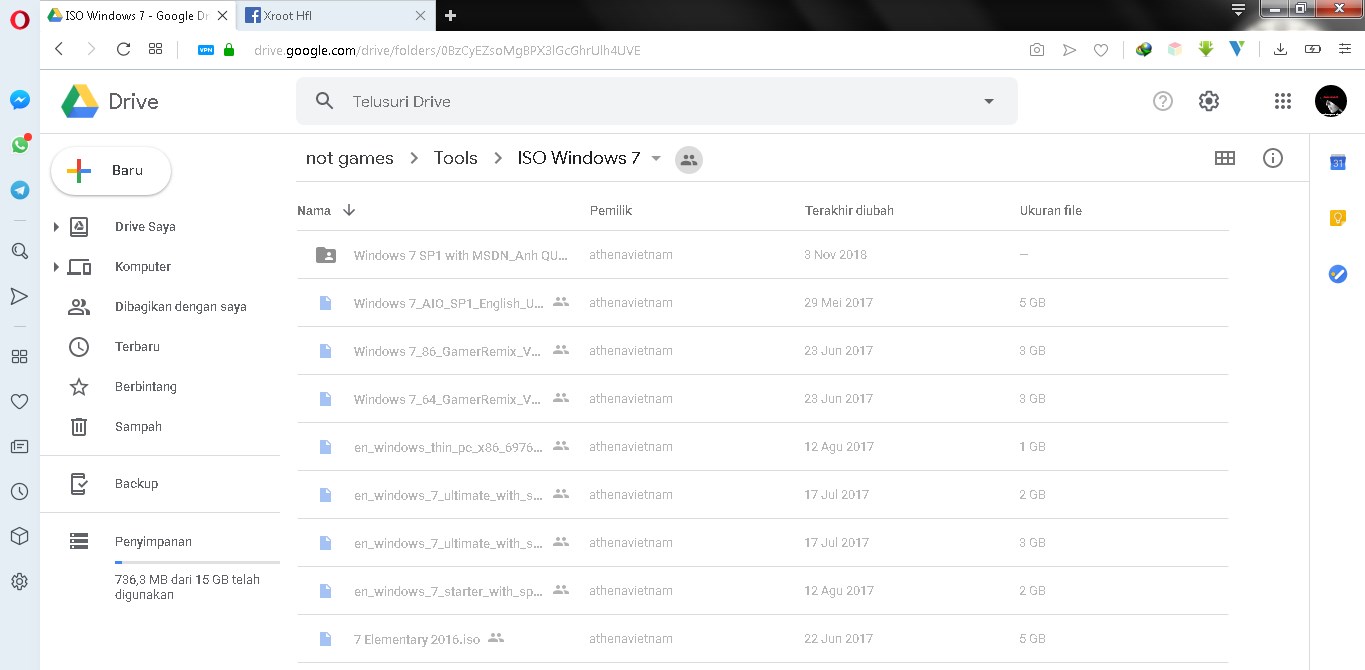Take a snapshot with camera icon

pyautogui.click(x=1037, y=49)
